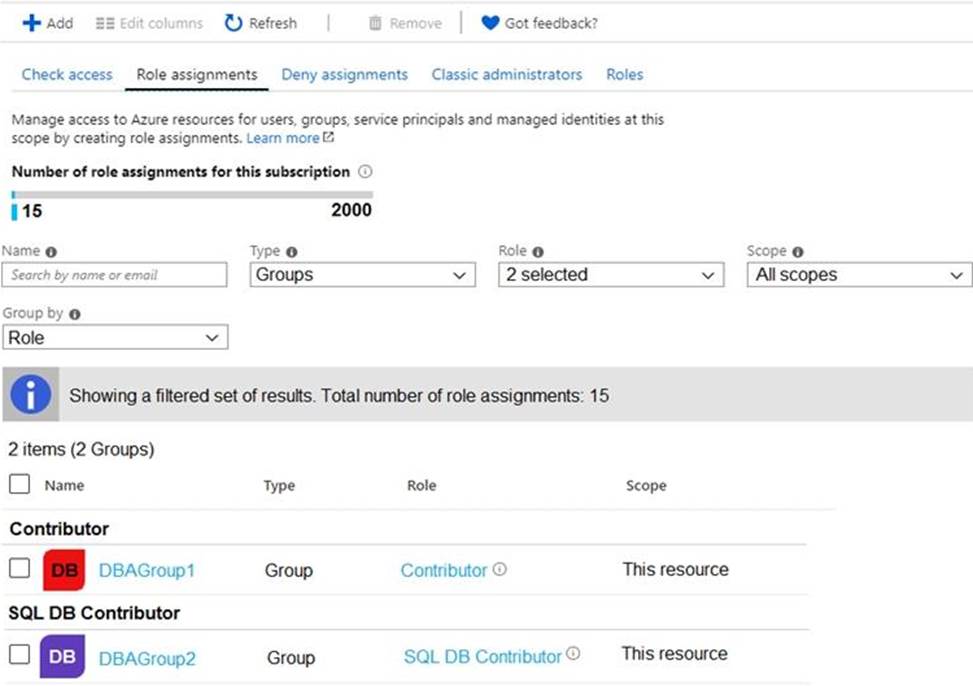Click the purple DB avatar for DBAGroup2
Image resolution: width=973 pixels, height=686 pixels.
point(61,657)
